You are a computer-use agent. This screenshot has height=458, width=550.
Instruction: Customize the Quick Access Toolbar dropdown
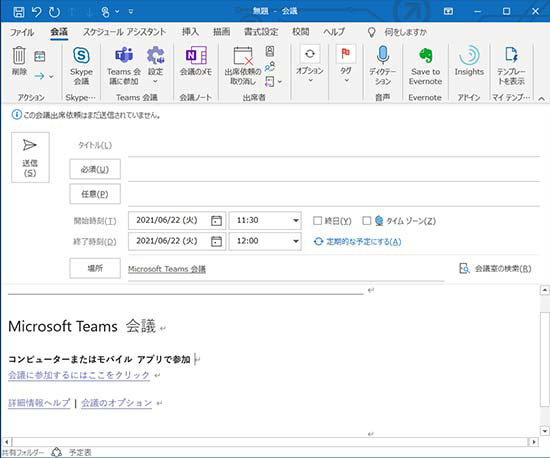click(x=131, y=12)
